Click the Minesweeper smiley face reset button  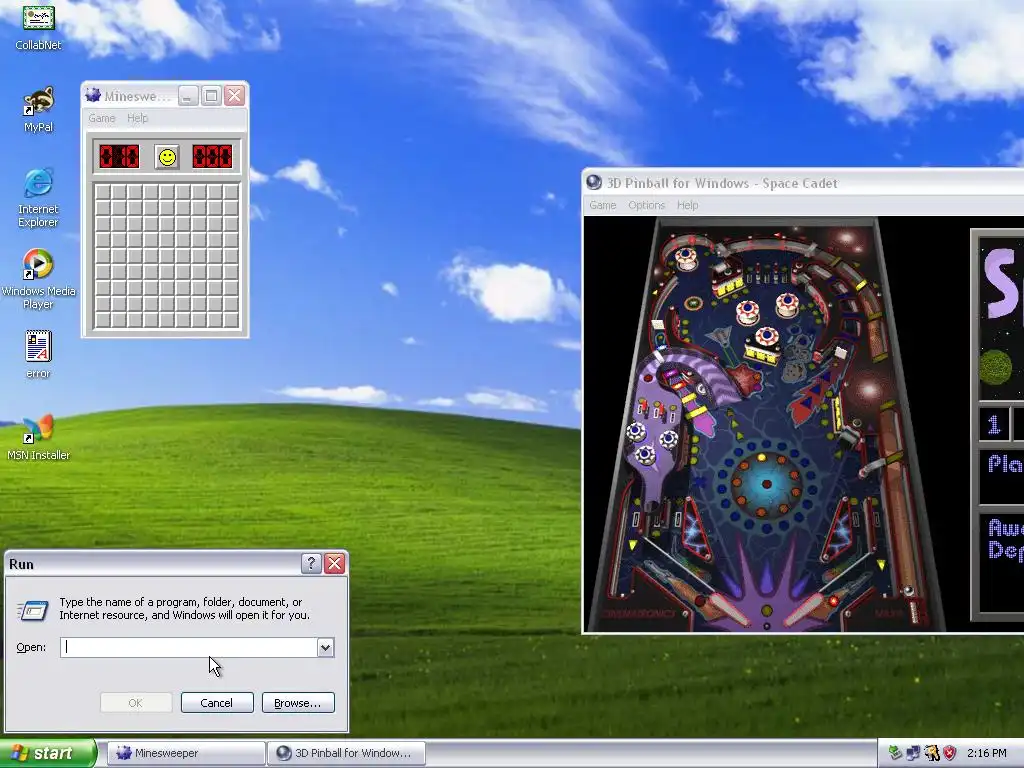coord(167,157)
